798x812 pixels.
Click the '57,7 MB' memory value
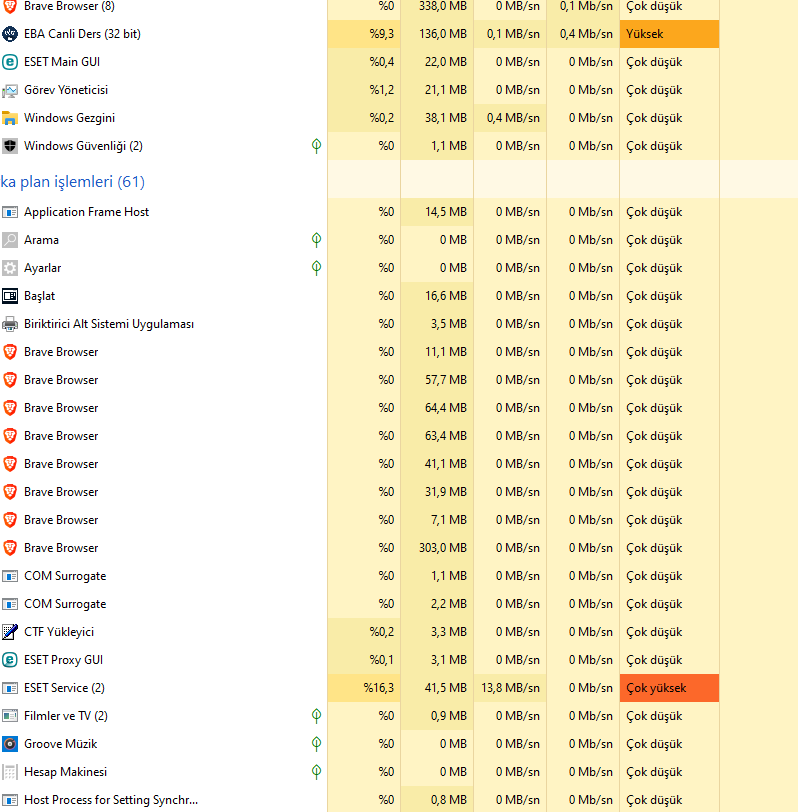(446, 380)
